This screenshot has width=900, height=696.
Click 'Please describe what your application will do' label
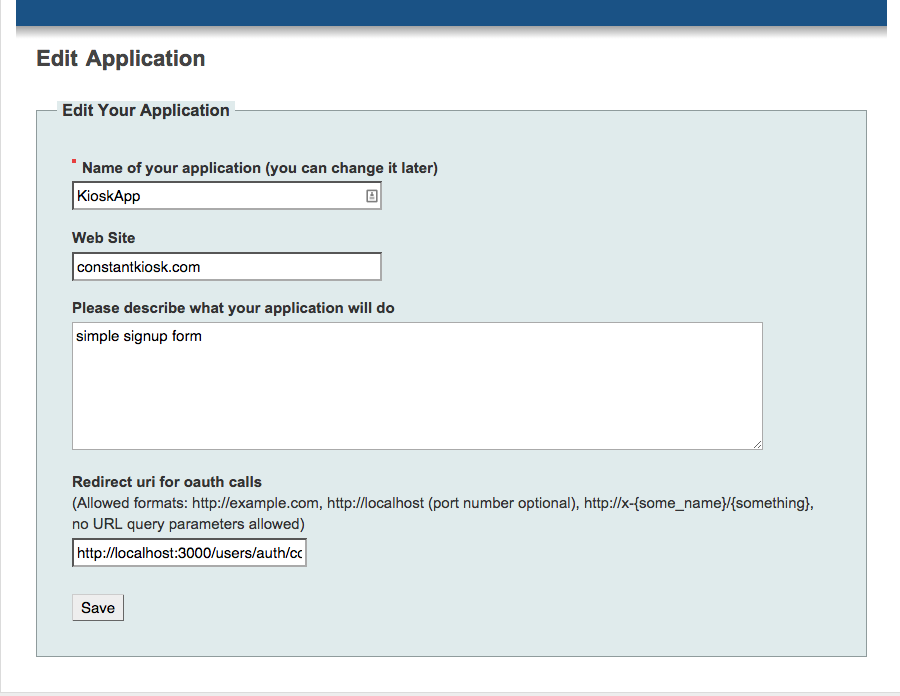click(233, 308)
